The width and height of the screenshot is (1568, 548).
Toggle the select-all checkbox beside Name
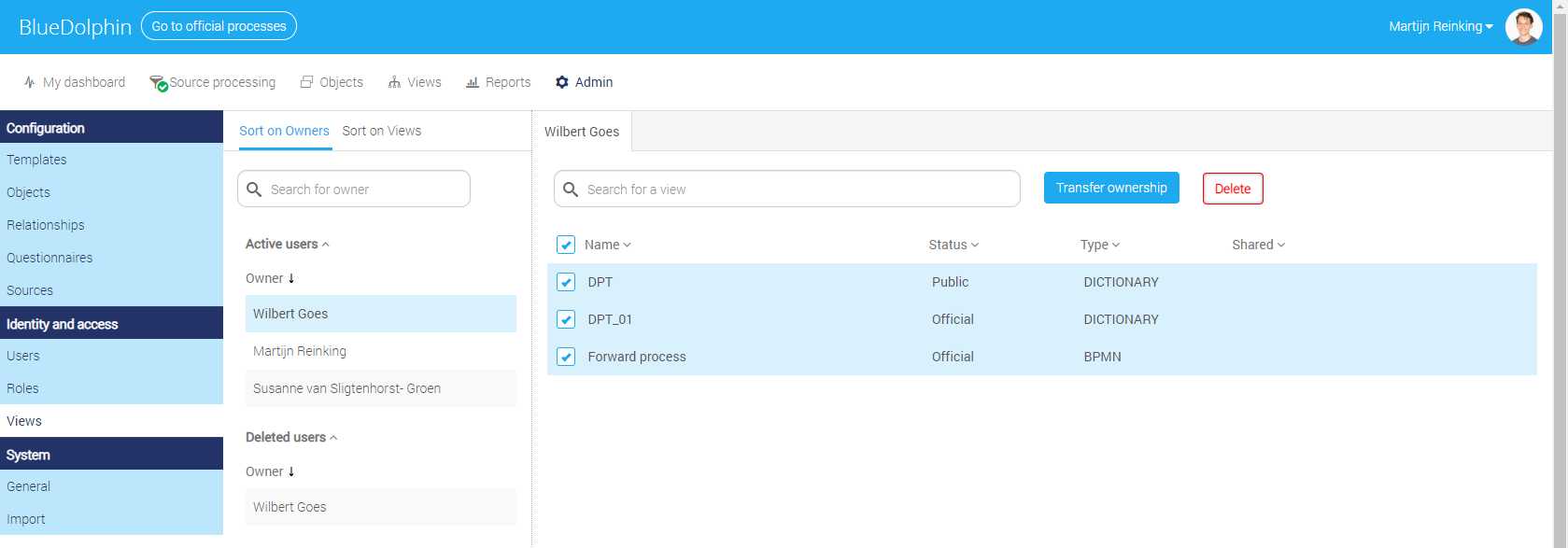click(x=566, y=245)
